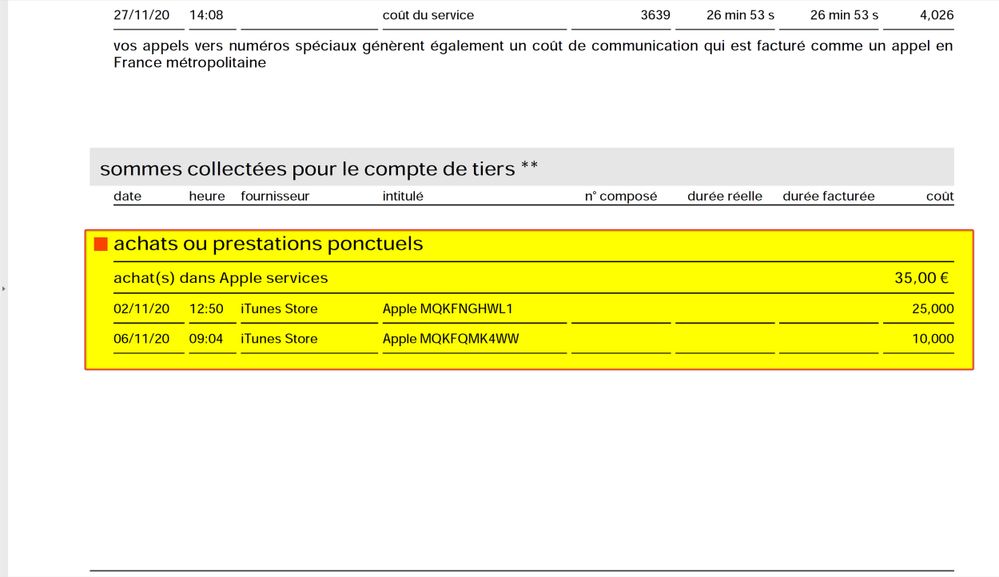Viewport: 999px width, 577px height.
Task: Click the 'intitulé' column header
Action: click(x=403, y=196)
